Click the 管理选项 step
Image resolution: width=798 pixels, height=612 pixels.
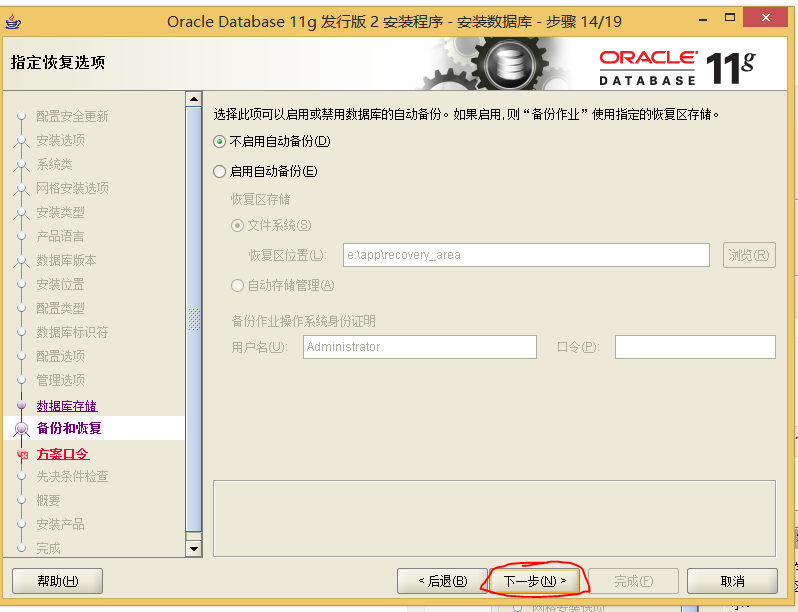coord(60,380)
